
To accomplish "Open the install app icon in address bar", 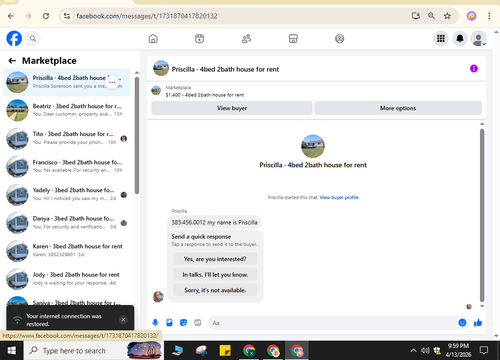I will (x=416, y=16).
